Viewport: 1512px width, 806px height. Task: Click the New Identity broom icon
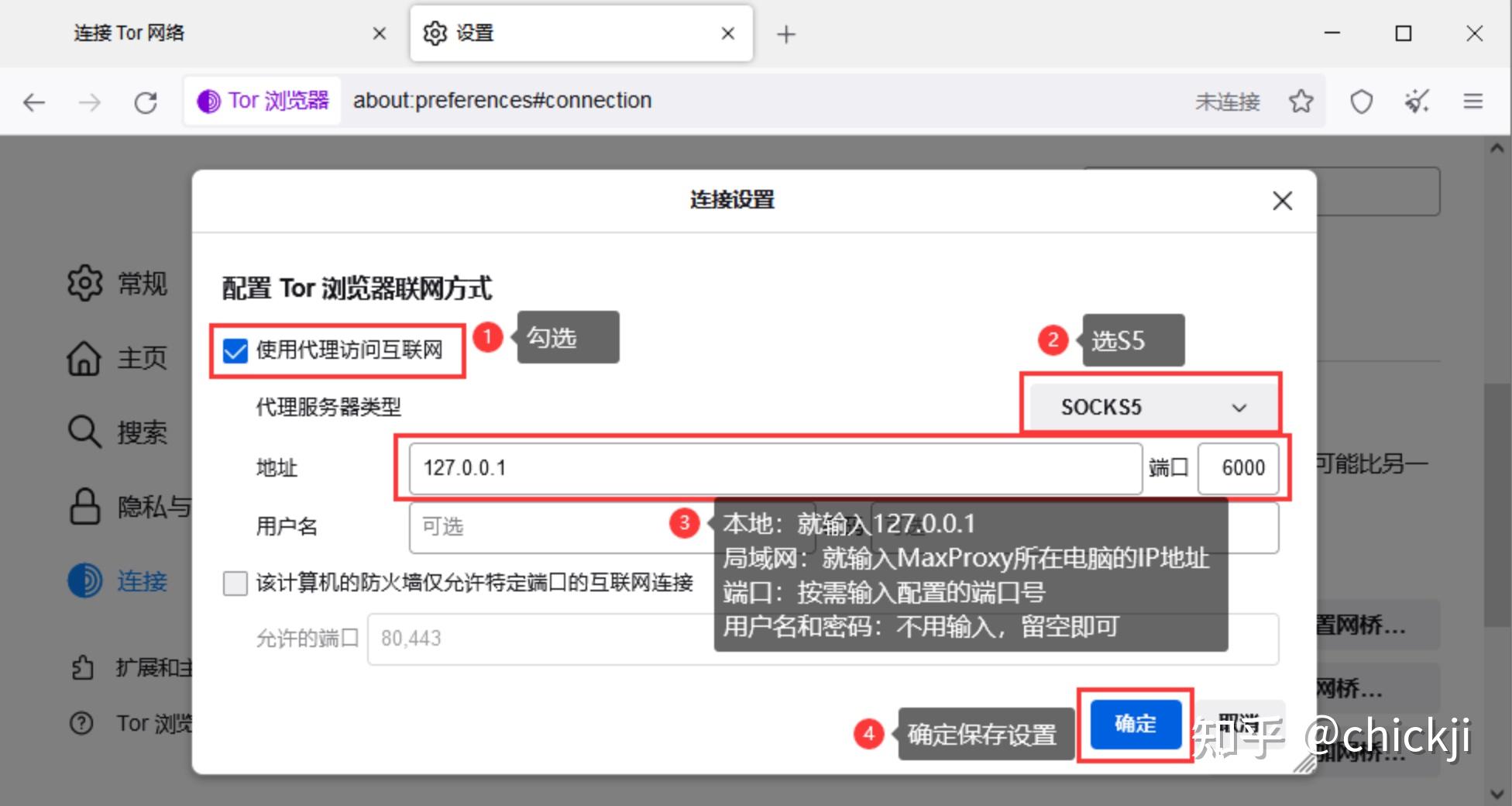[1416, 101]
